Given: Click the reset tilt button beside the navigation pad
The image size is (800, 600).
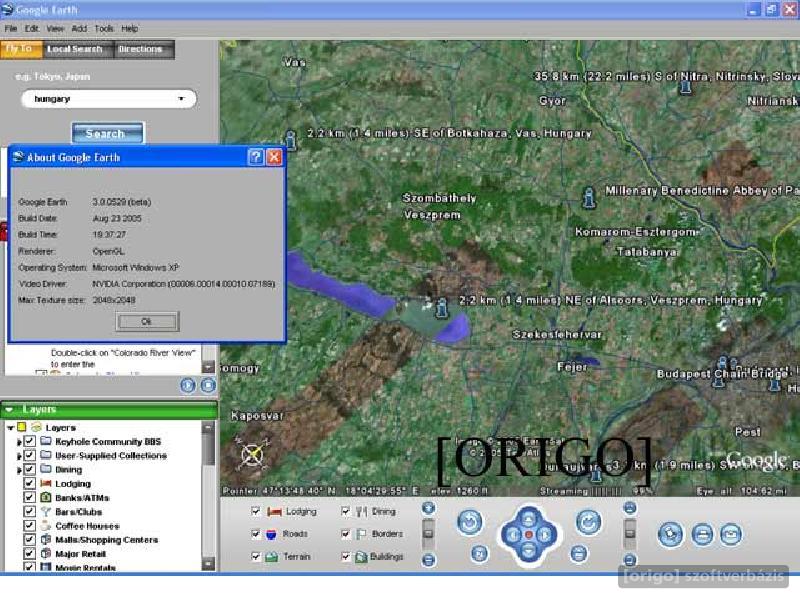Looking at the screenshot, I should (579, 553).
